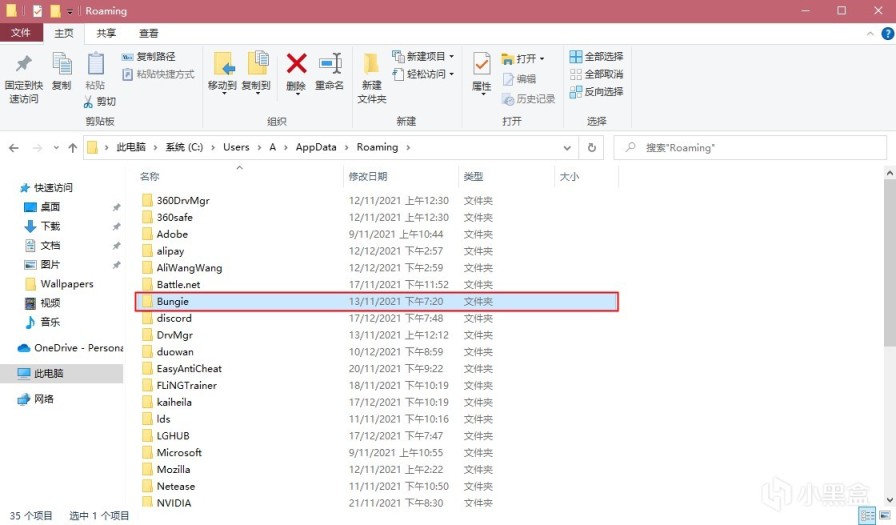Open Move to (移动到) menu
Viewport: 896px width, 525px height.
(x=222, y=73)
